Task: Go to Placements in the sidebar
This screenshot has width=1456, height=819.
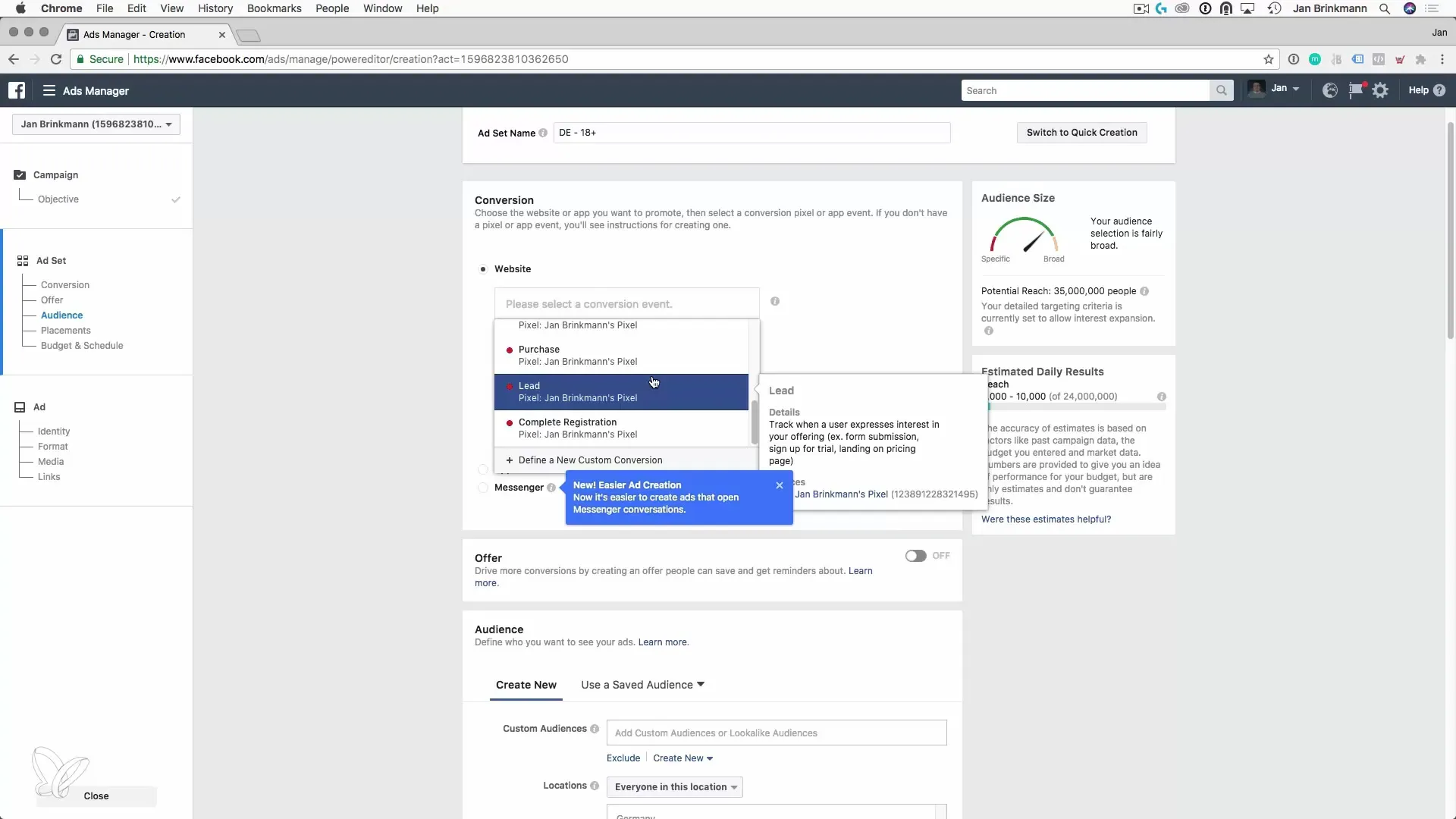Action: click(x=66, y=331)
